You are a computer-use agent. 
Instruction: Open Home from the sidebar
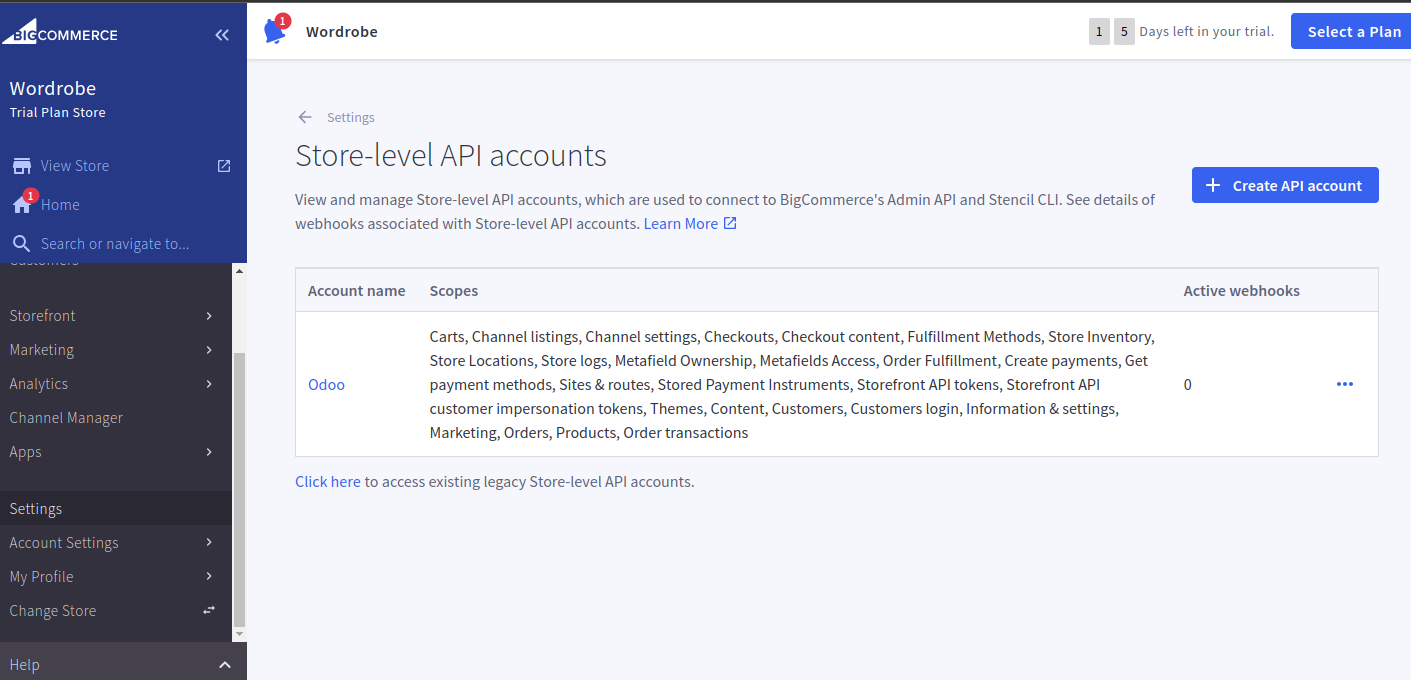(60, 205)
